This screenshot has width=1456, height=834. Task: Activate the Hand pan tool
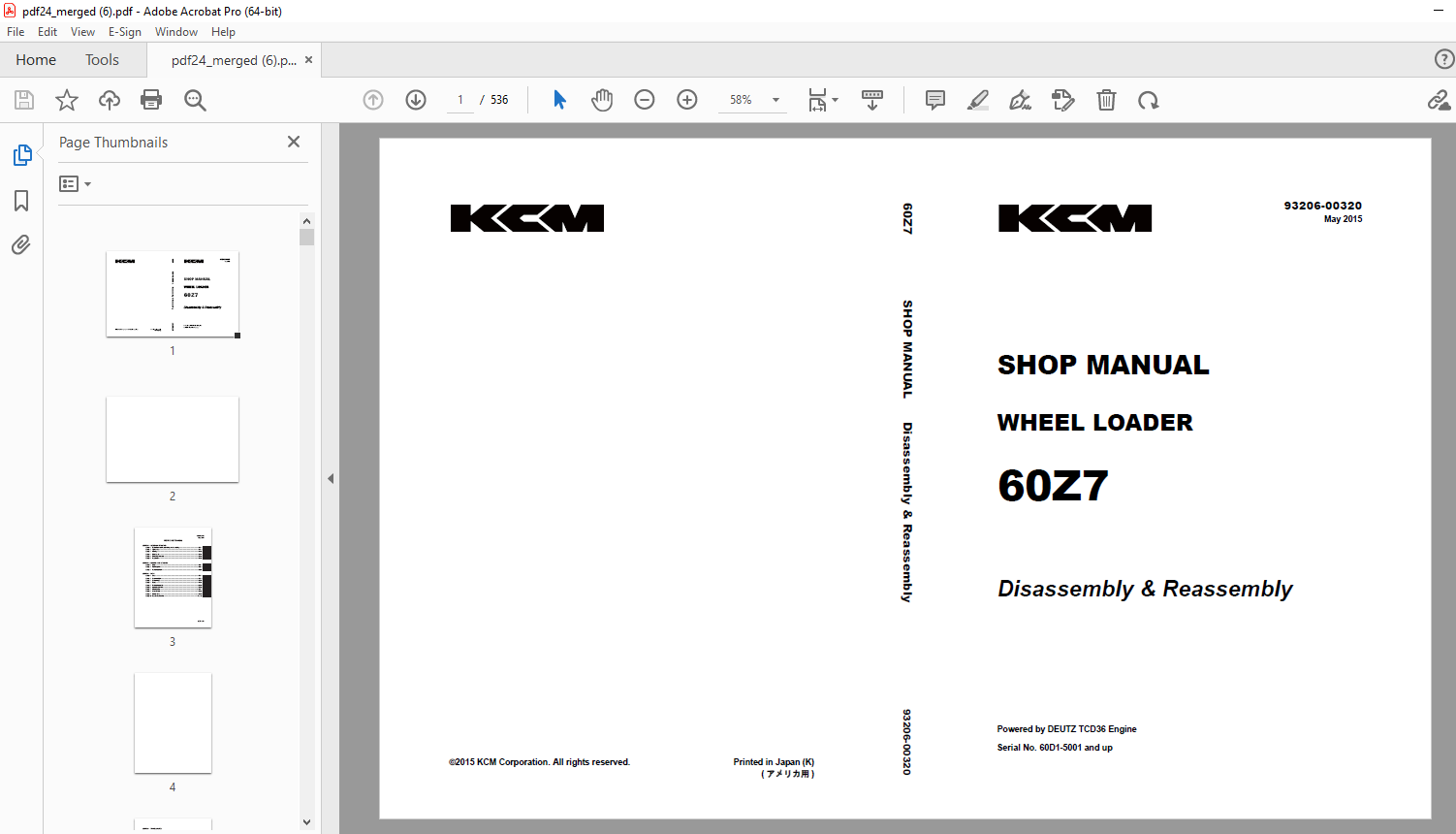tap(602, 100)
